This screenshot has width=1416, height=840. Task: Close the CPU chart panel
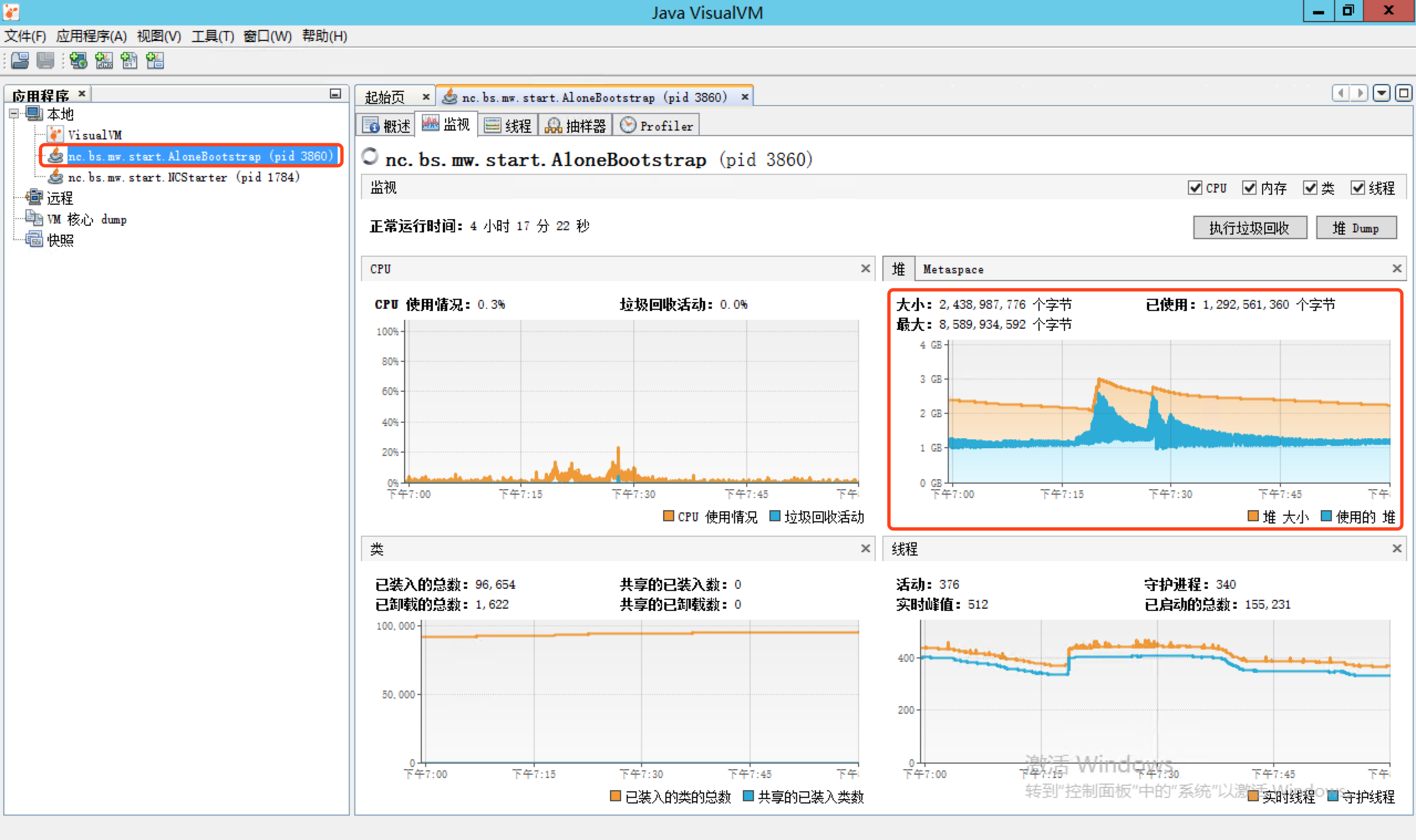coord(865,268)
